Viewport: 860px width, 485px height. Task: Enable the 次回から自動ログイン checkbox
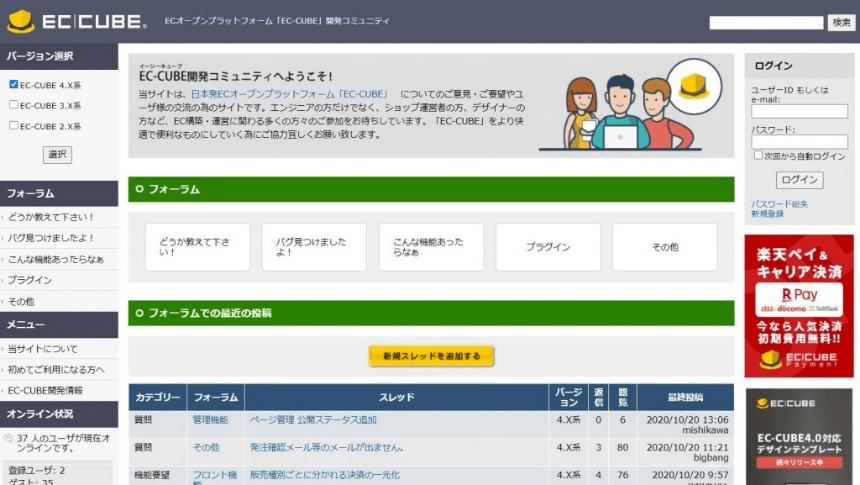(758, 156)
